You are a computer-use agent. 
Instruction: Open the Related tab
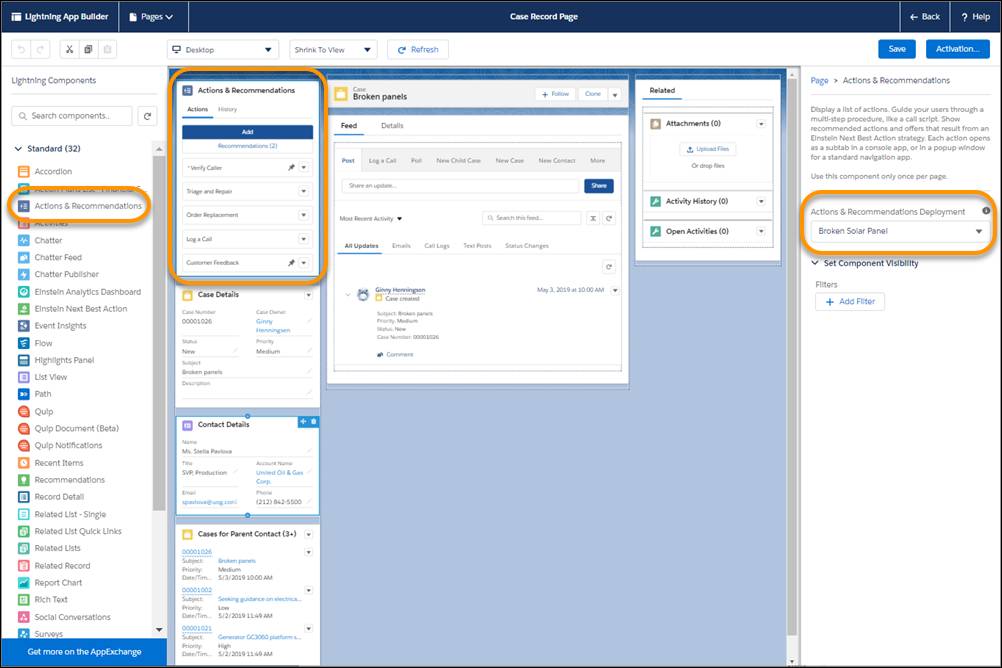[x=662, y=90]
